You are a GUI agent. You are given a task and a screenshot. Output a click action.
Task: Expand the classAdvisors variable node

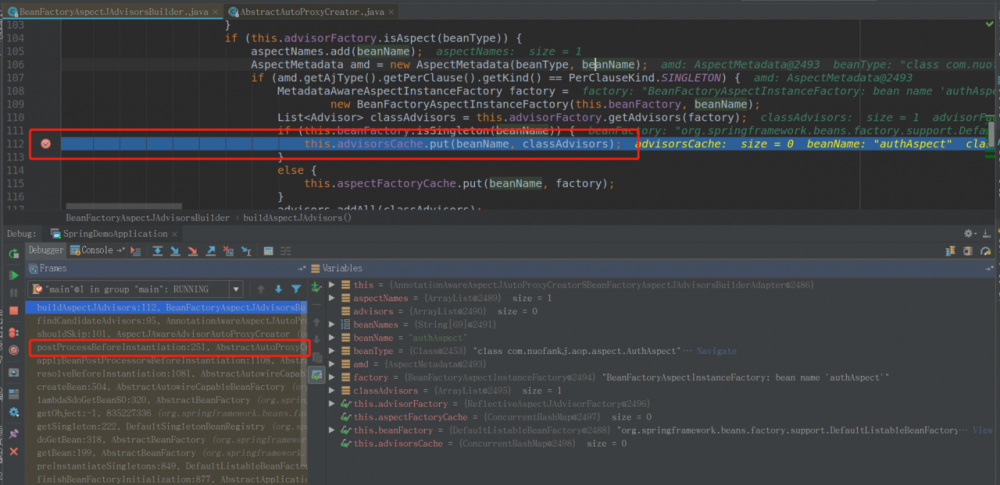pos(331,391)
